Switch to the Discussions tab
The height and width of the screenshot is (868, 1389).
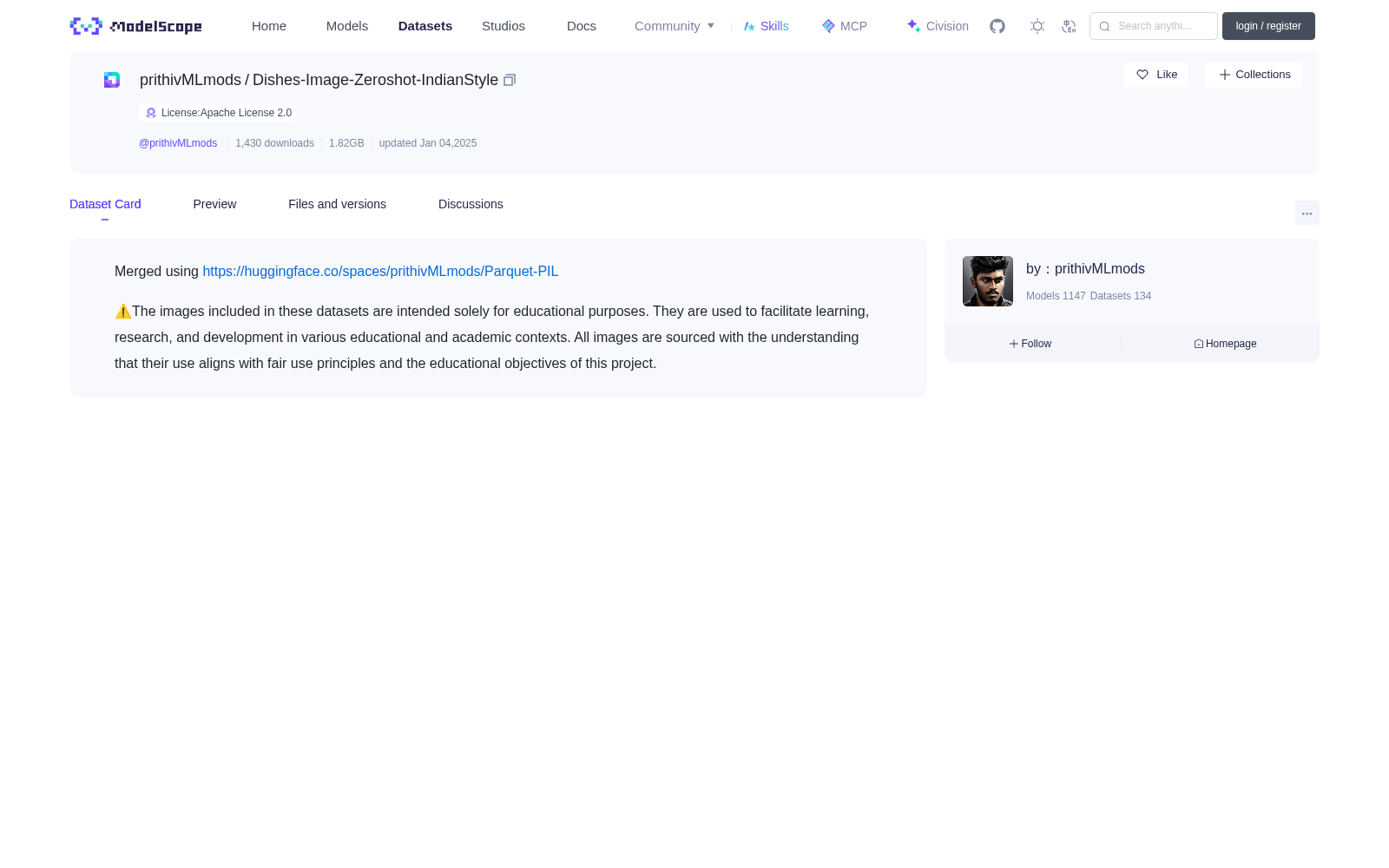(471, 204)
